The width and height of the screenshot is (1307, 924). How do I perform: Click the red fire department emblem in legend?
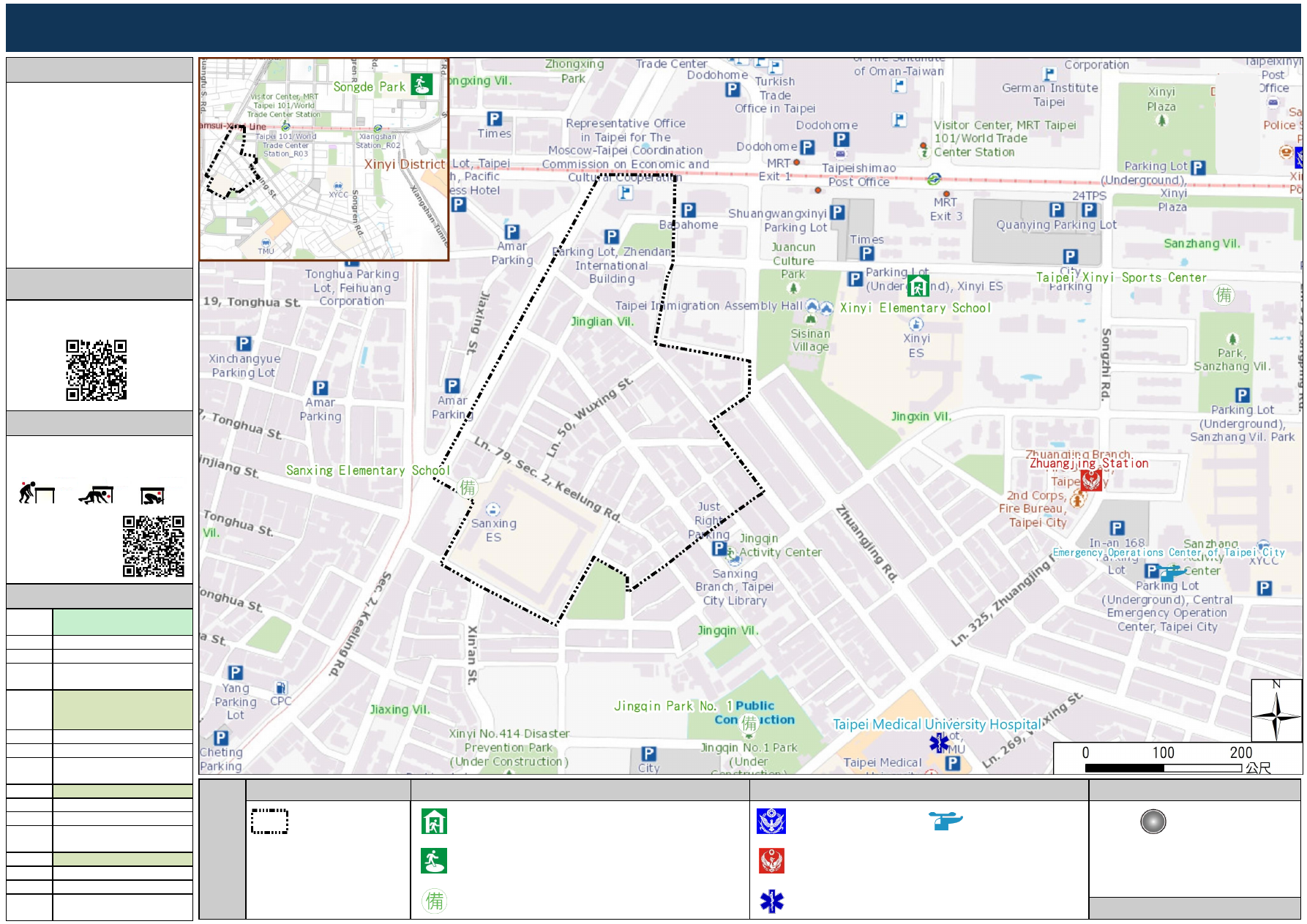pyautogui.click(x=771, y=860)
